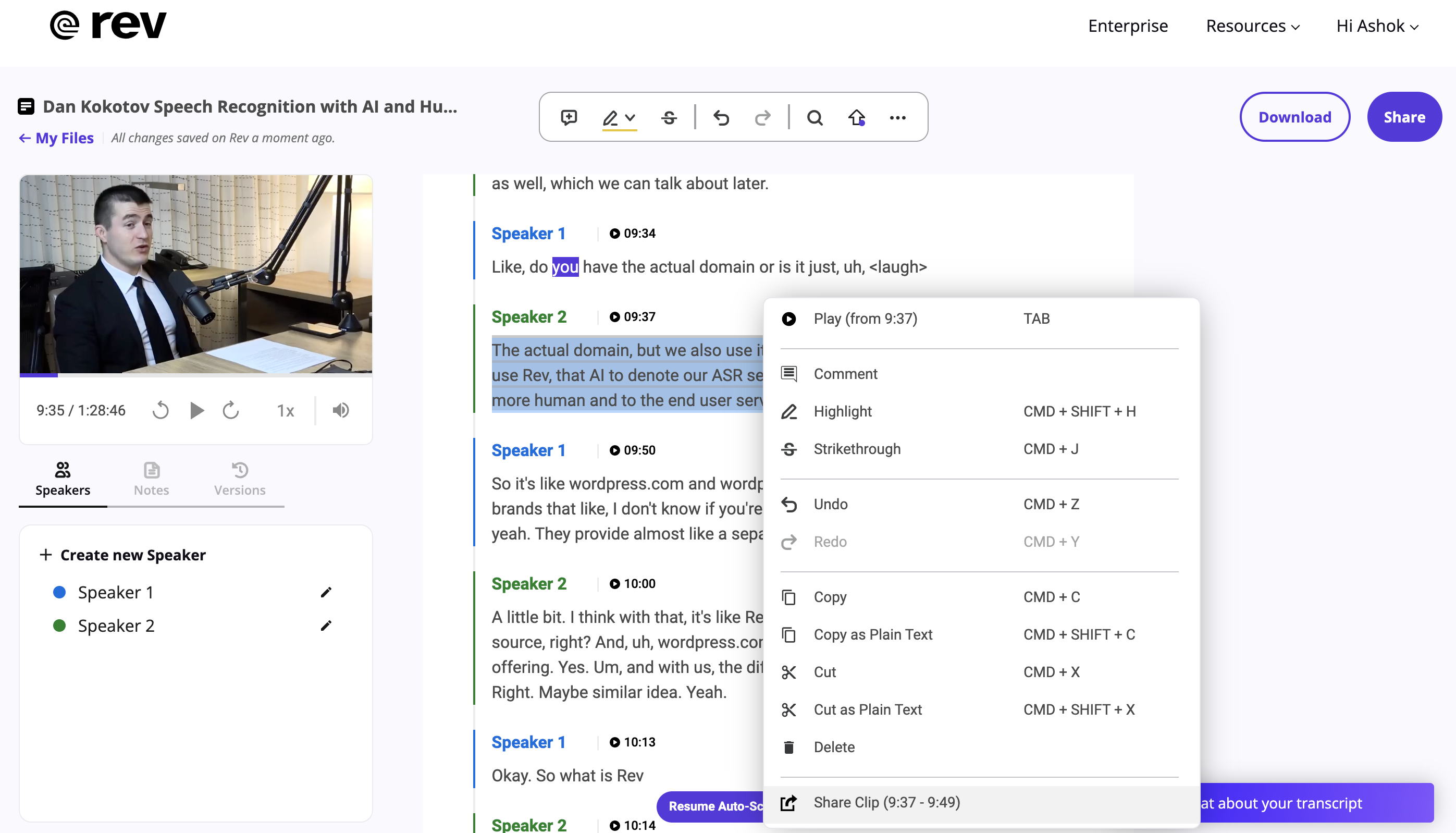This screenshot has height=833, width=1456.
Task: Change playback speed via the 1x control
Action: click(285, 410)
